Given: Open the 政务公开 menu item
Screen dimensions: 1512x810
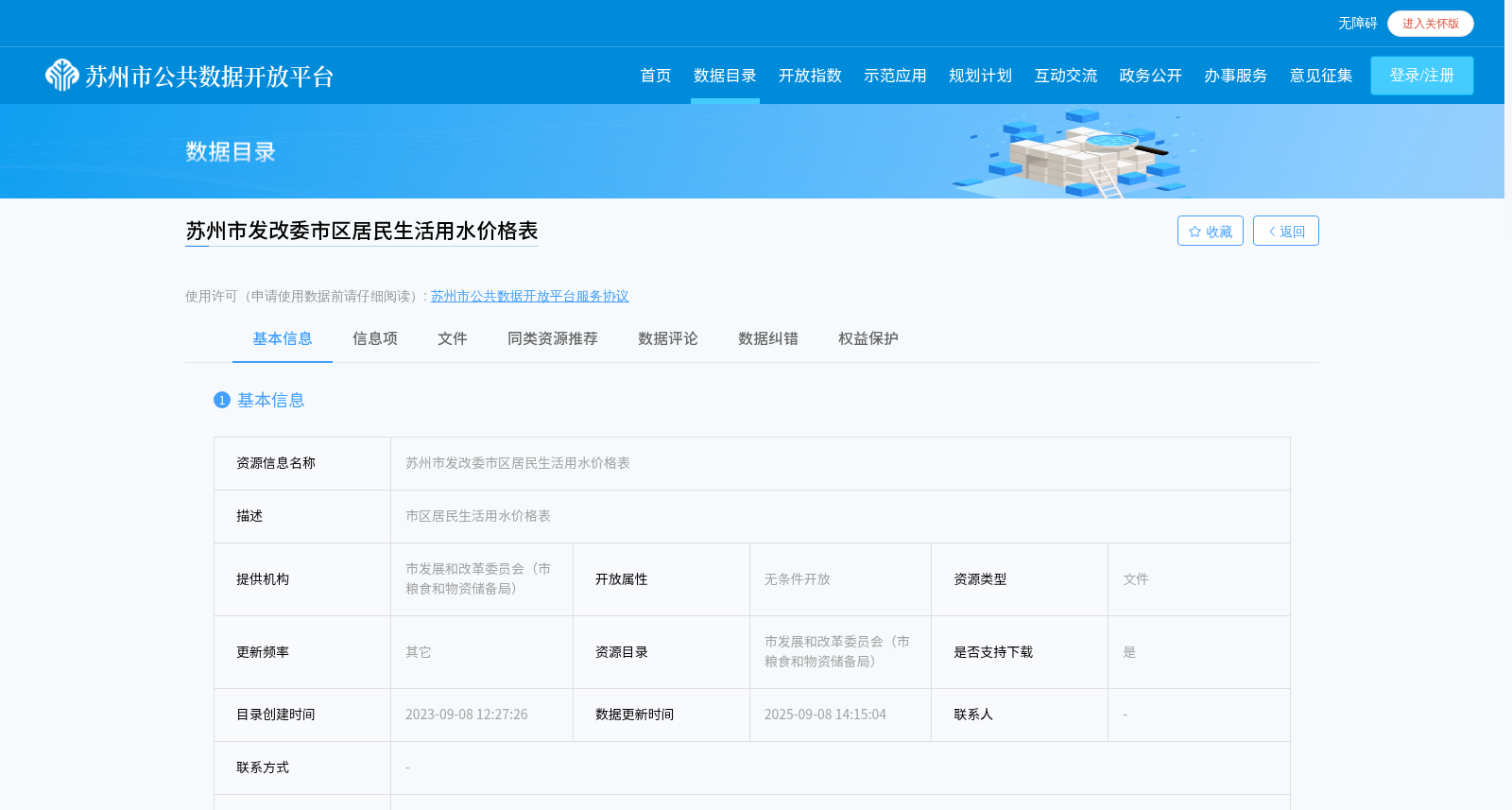Looking at the screenshot, I should 1150,76.
